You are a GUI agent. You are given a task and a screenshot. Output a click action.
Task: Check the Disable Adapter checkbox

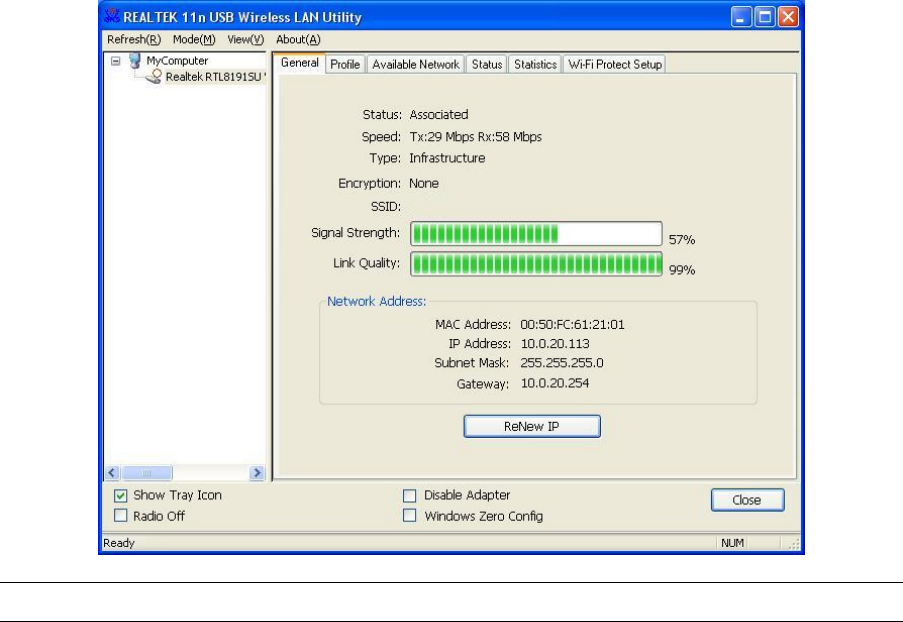(409, 495)
